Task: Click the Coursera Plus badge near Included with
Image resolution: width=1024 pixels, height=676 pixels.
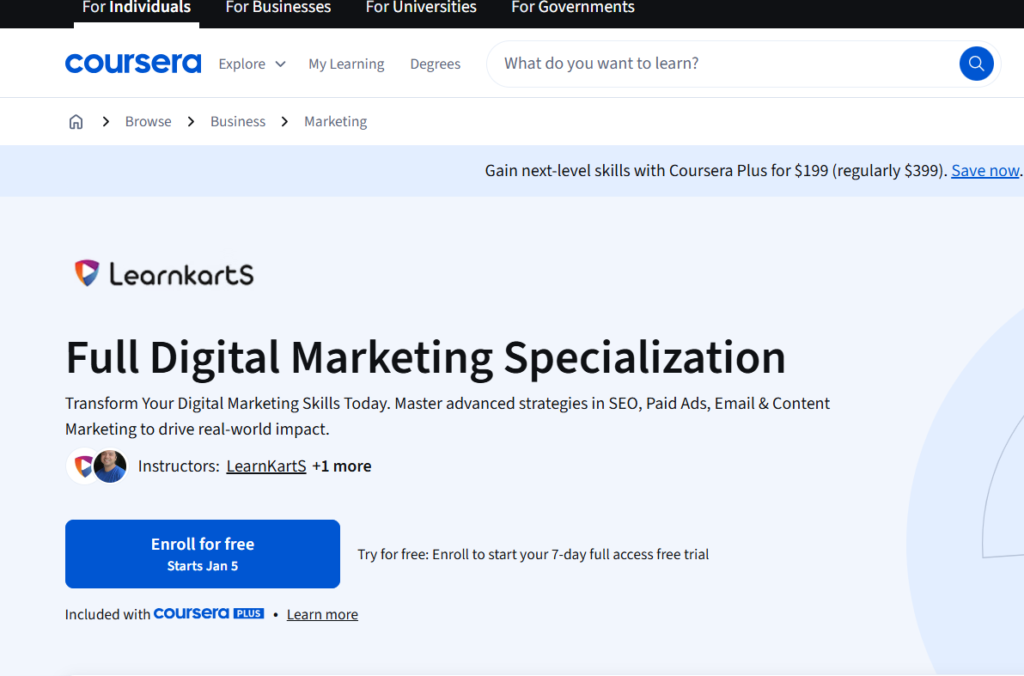Action: 209,613
